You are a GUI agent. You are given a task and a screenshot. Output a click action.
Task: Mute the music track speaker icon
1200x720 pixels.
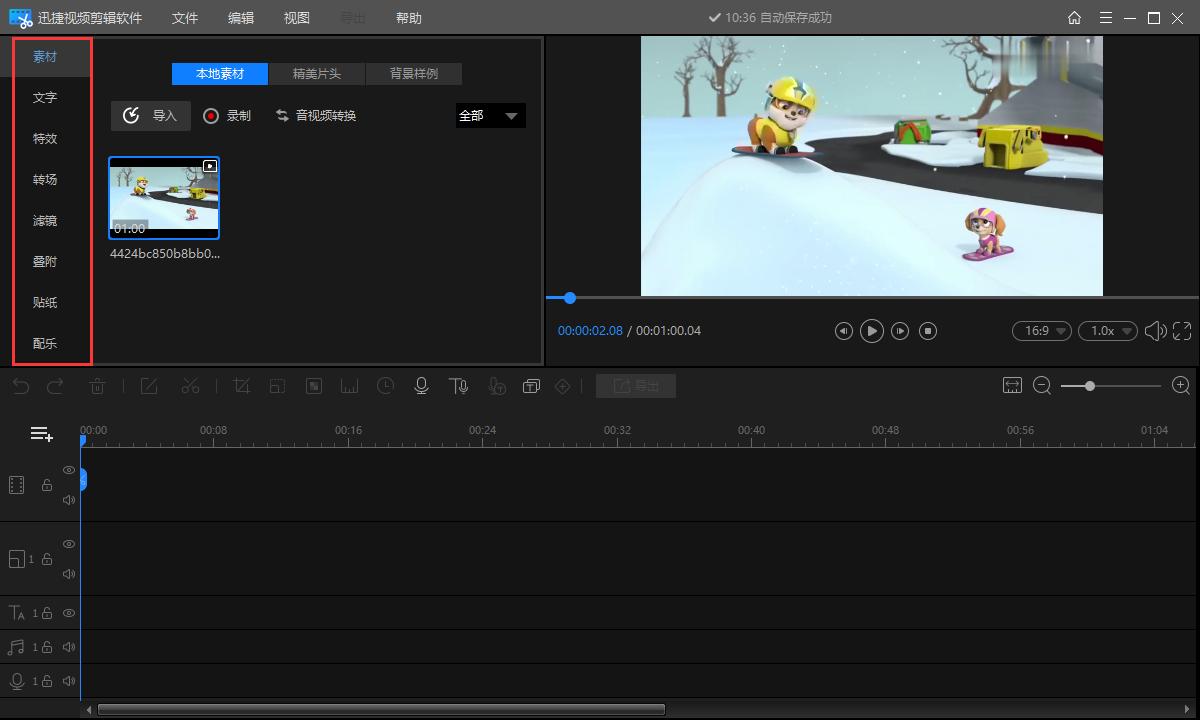(x=69, y=647)
